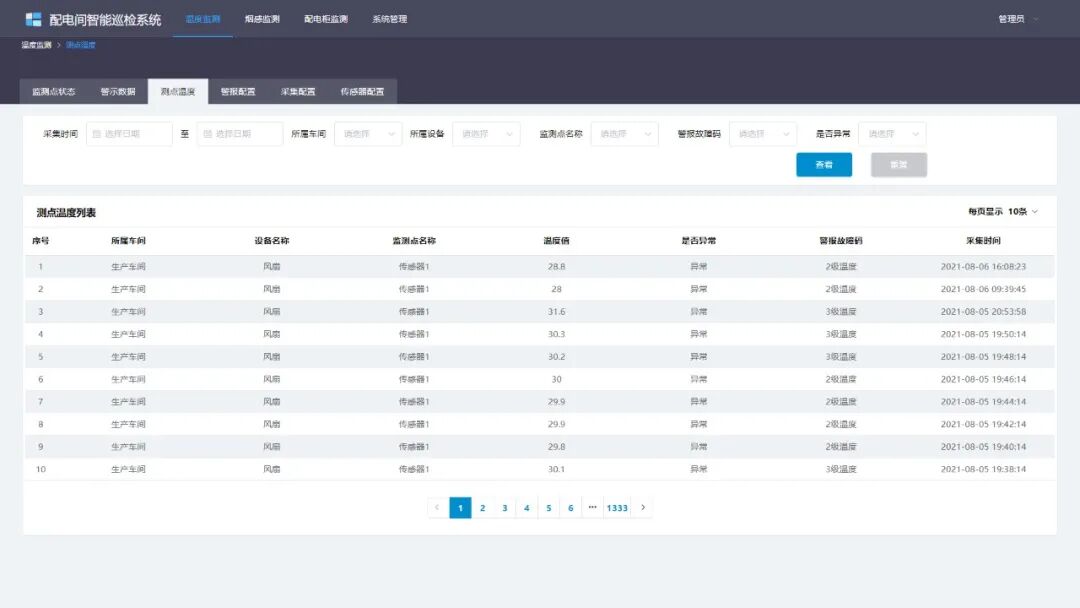The height and width of the screenshot is (608, 1080).
Task: Click timestamp 2021-08-05 19:40:14
Action: point(983,447)
